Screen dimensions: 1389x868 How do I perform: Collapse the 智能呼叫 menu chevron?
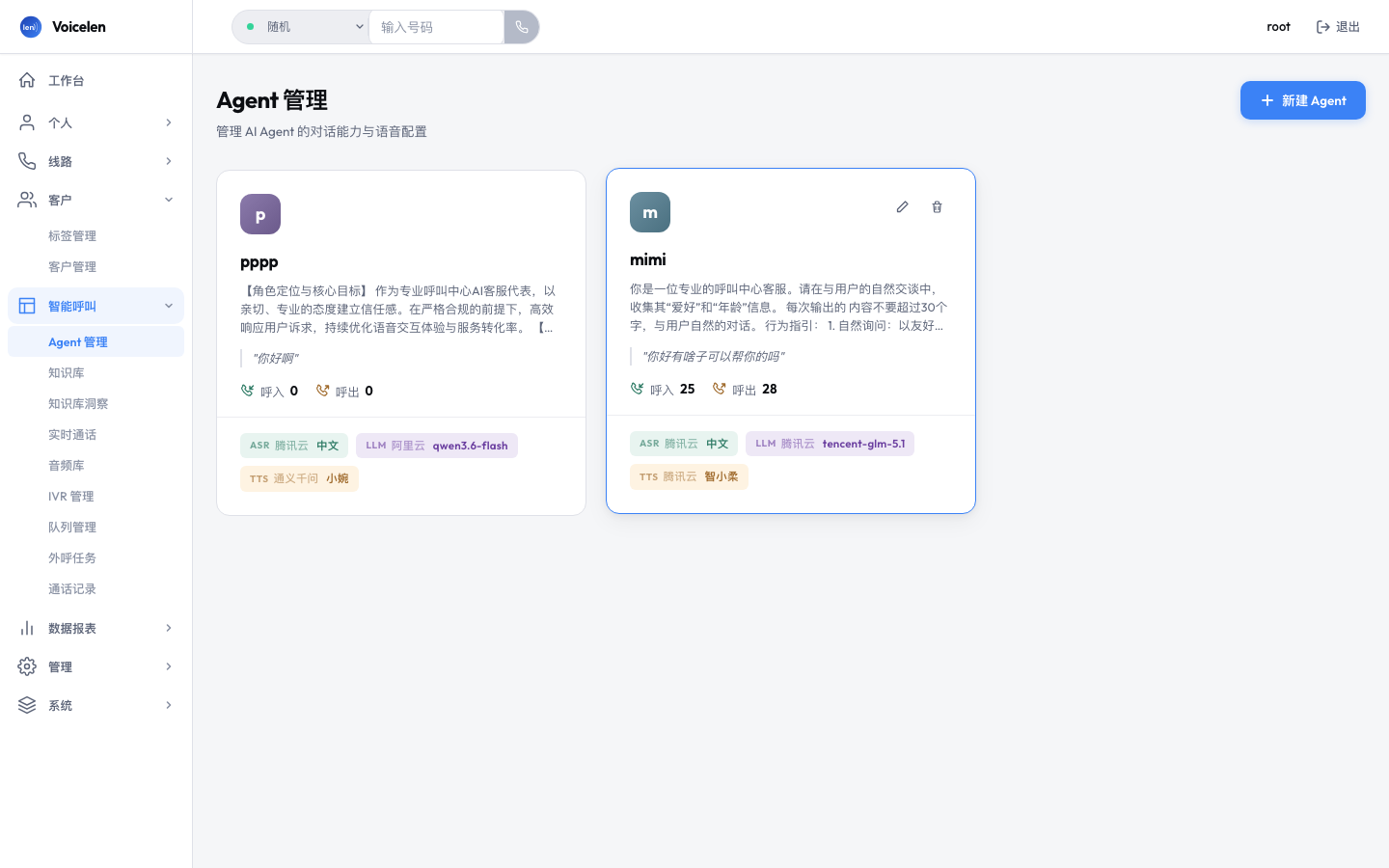pos(169,306)
